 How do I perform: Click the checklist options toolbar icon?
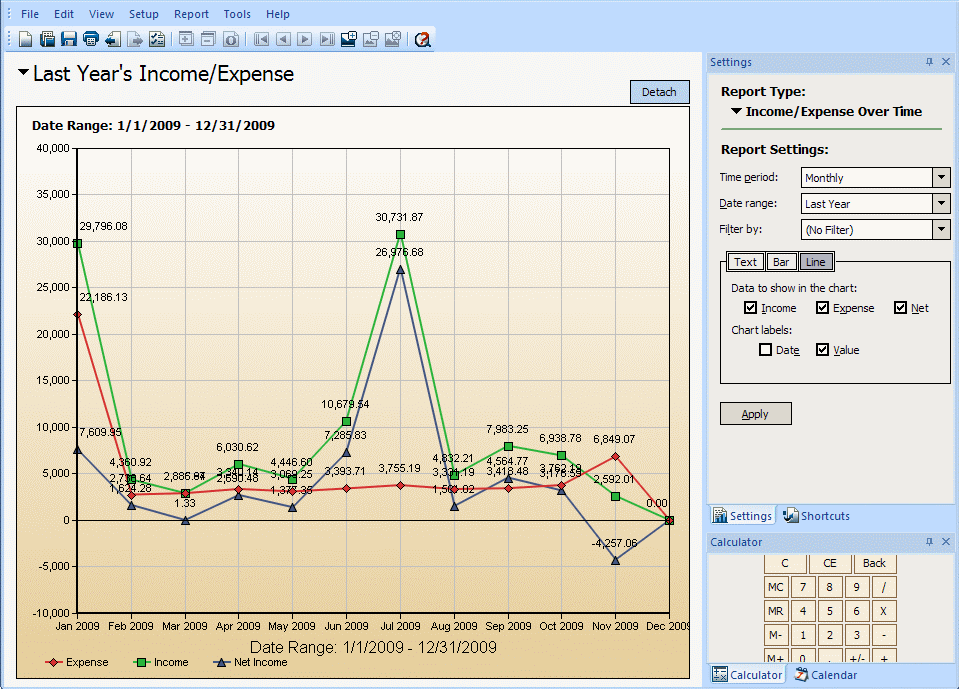point(157,40)
